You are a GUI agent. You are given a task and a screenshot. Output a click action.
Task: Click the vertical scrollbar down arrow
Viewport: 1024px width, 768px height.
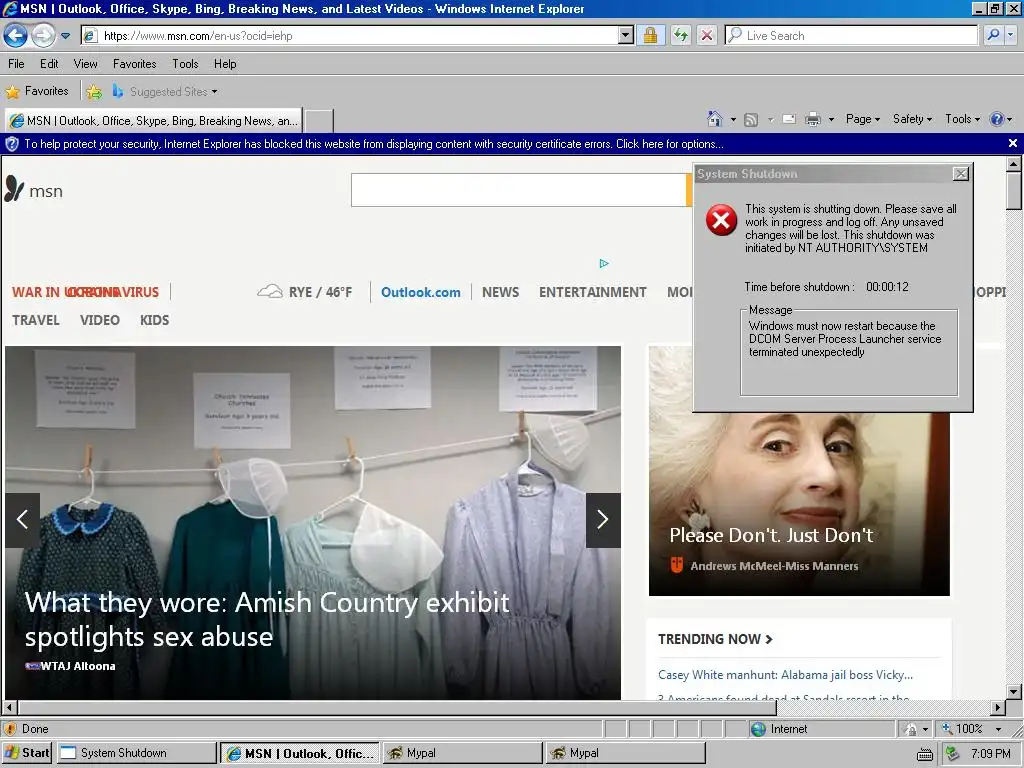coord(1014,691)
